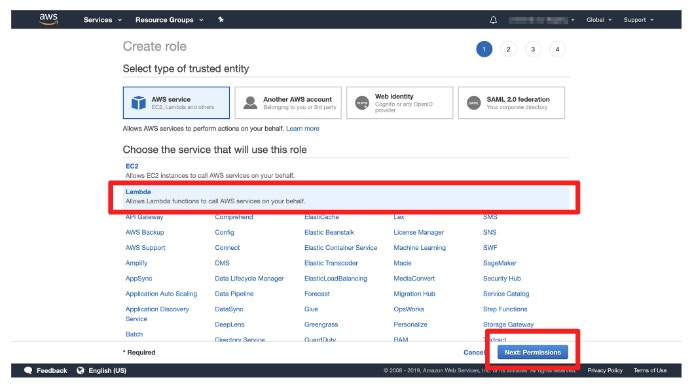Choose the Config service
This screenshot has width=693, height=392.
(225, 232)
